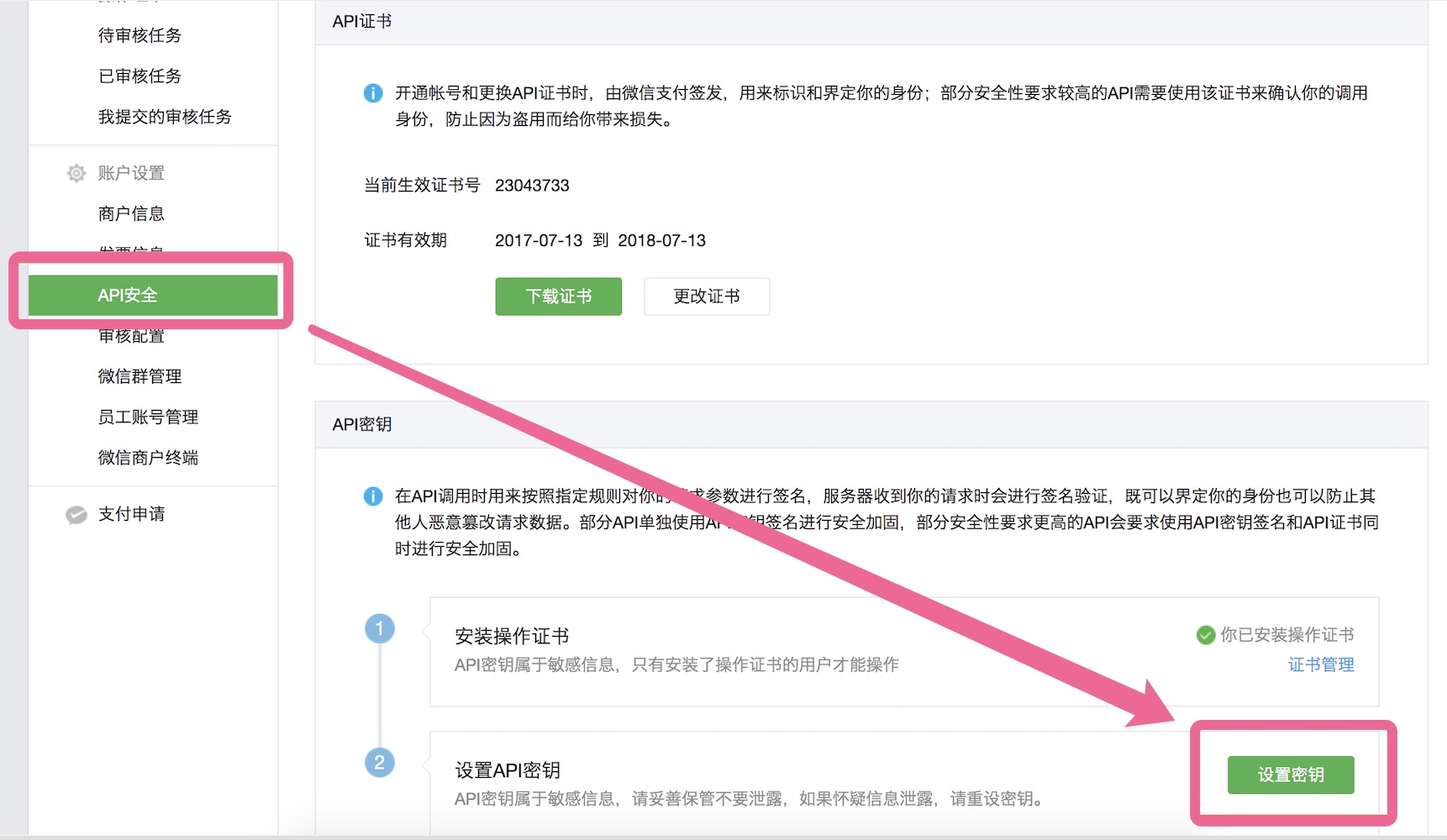The image size is (1447, 840).
Task: Click the green checkmark by 你已安装操作证书
Action: [1205, 635]
